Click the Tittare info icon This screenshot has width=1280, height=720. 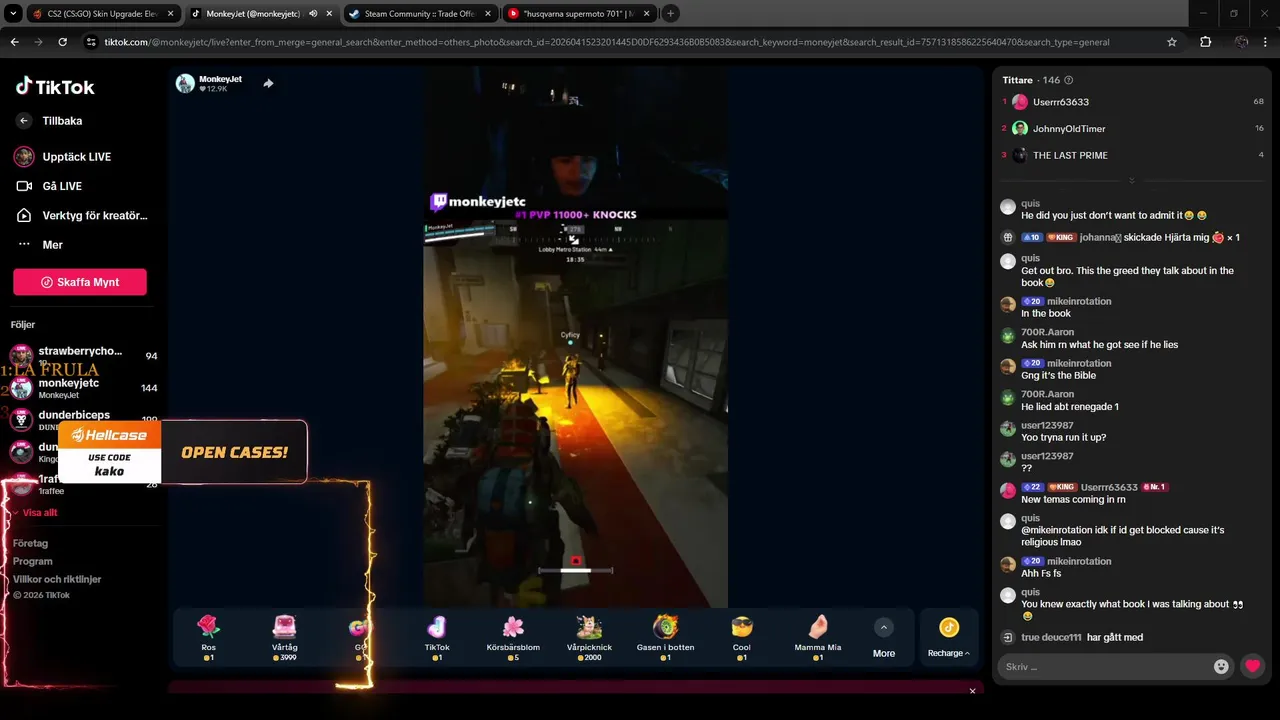1069,80
